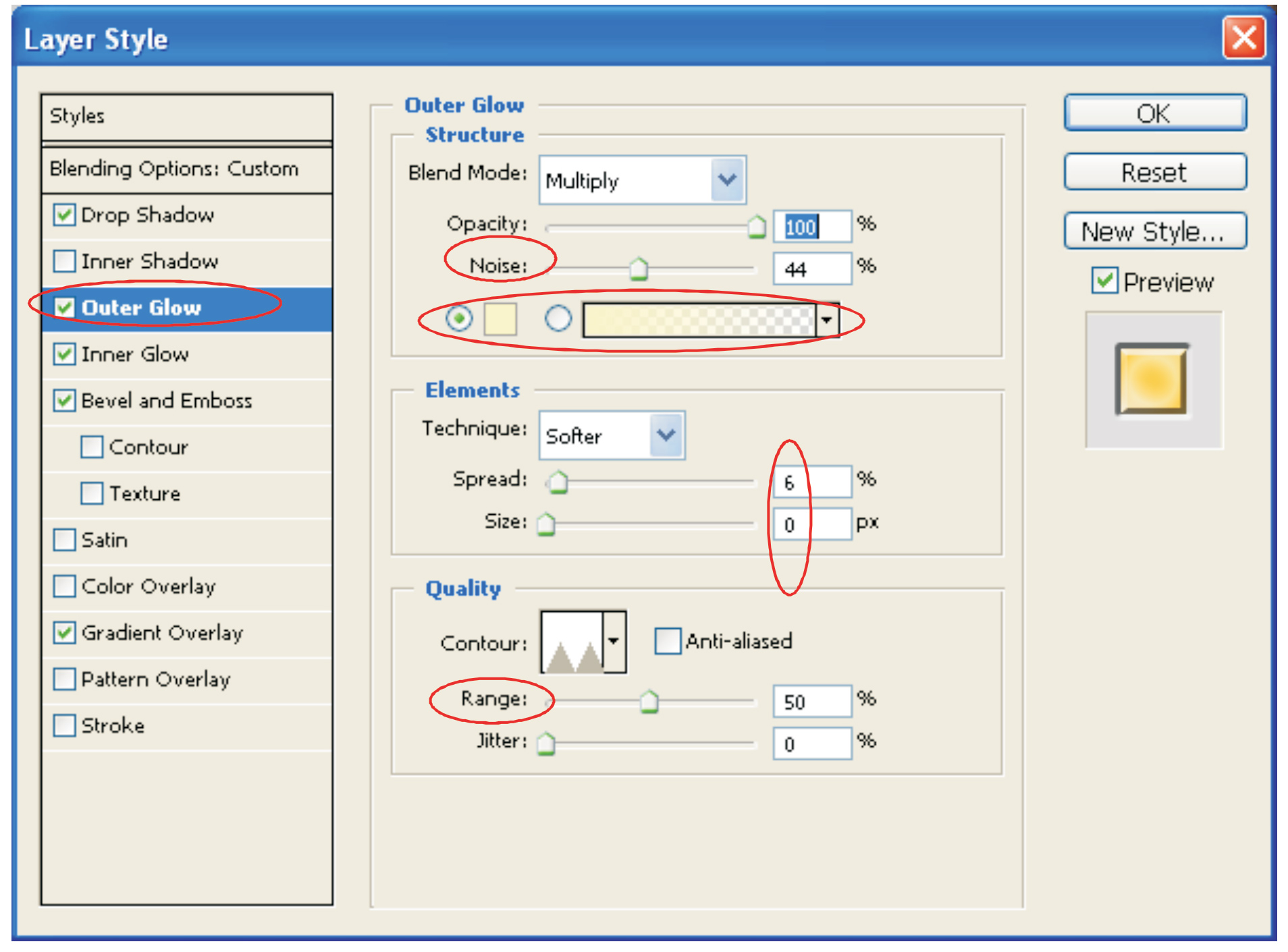Viewport: 1288px width, 952px height.
Task: Enable the Inner Shadow checkbox
Action: (x=65, y=261)
